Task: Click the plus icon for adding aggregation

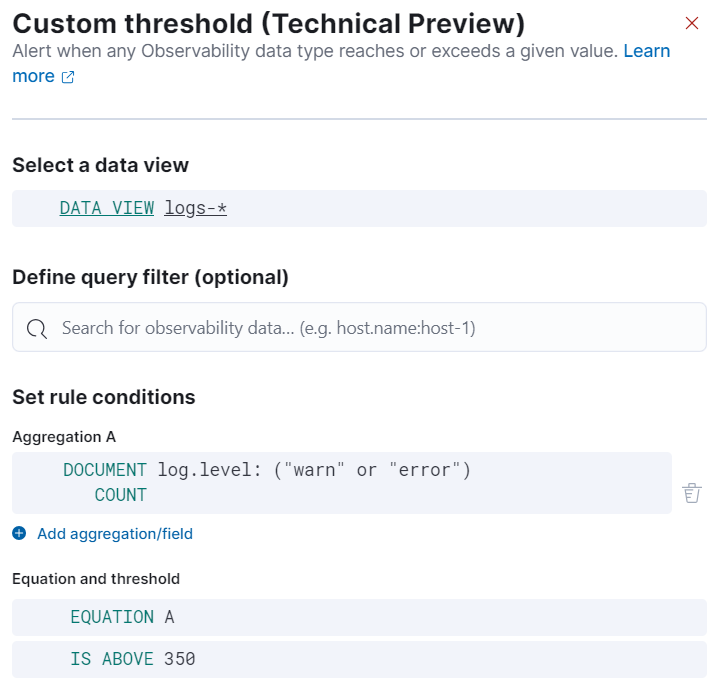Action: 20,534
